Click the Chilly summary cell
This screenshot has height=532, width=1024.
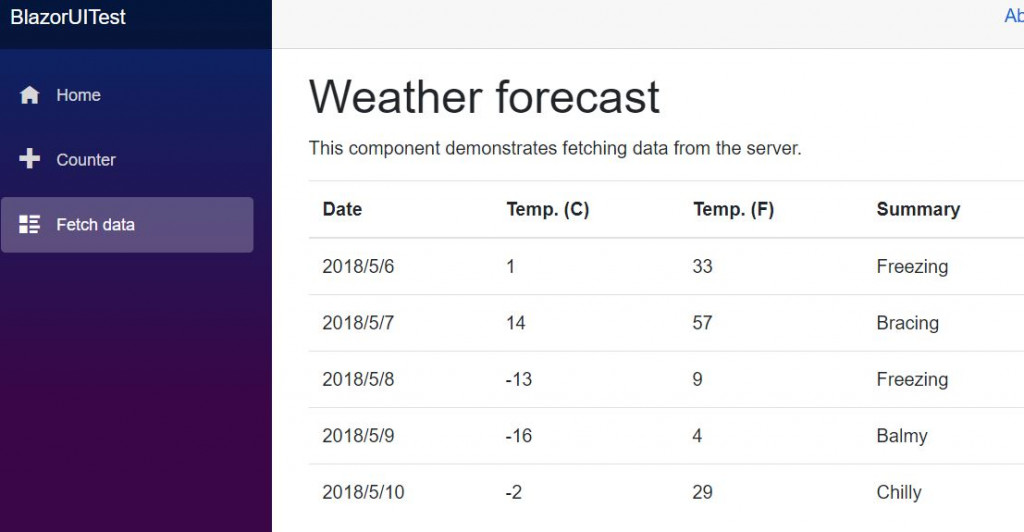(x=899, y=492)
